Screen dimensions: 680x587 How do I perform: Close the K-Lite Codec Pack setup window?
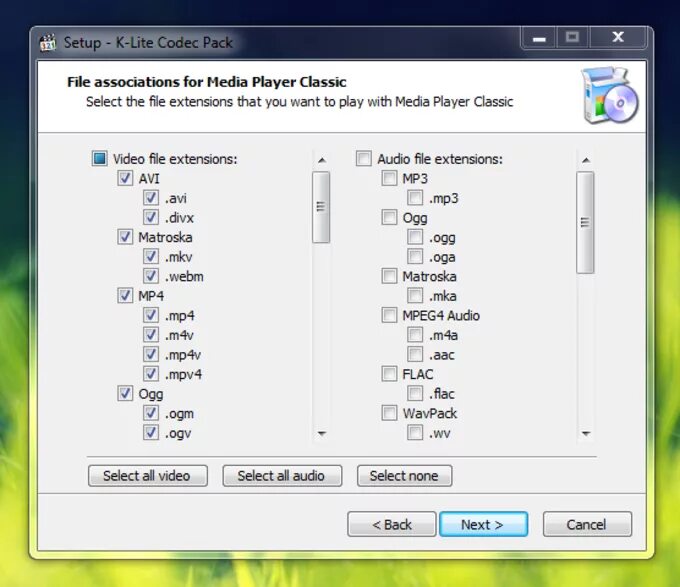(x=618, y=38)
